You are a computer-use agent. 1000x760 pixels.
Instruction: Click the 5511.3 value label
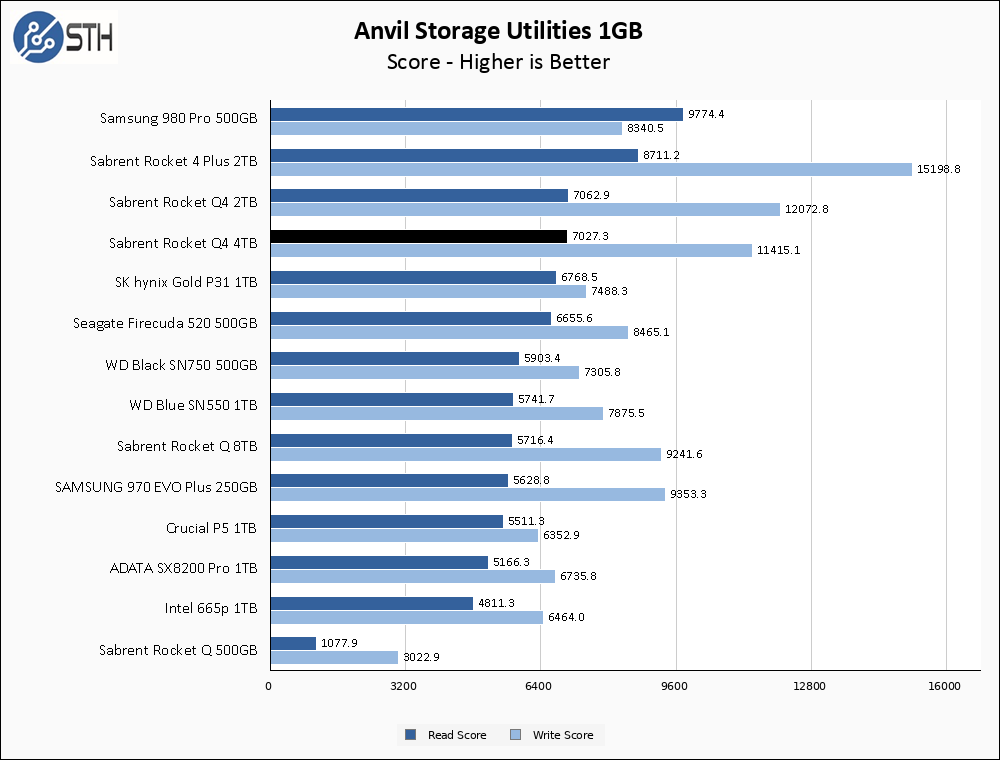pyautogui.click(x=526, y=521)
